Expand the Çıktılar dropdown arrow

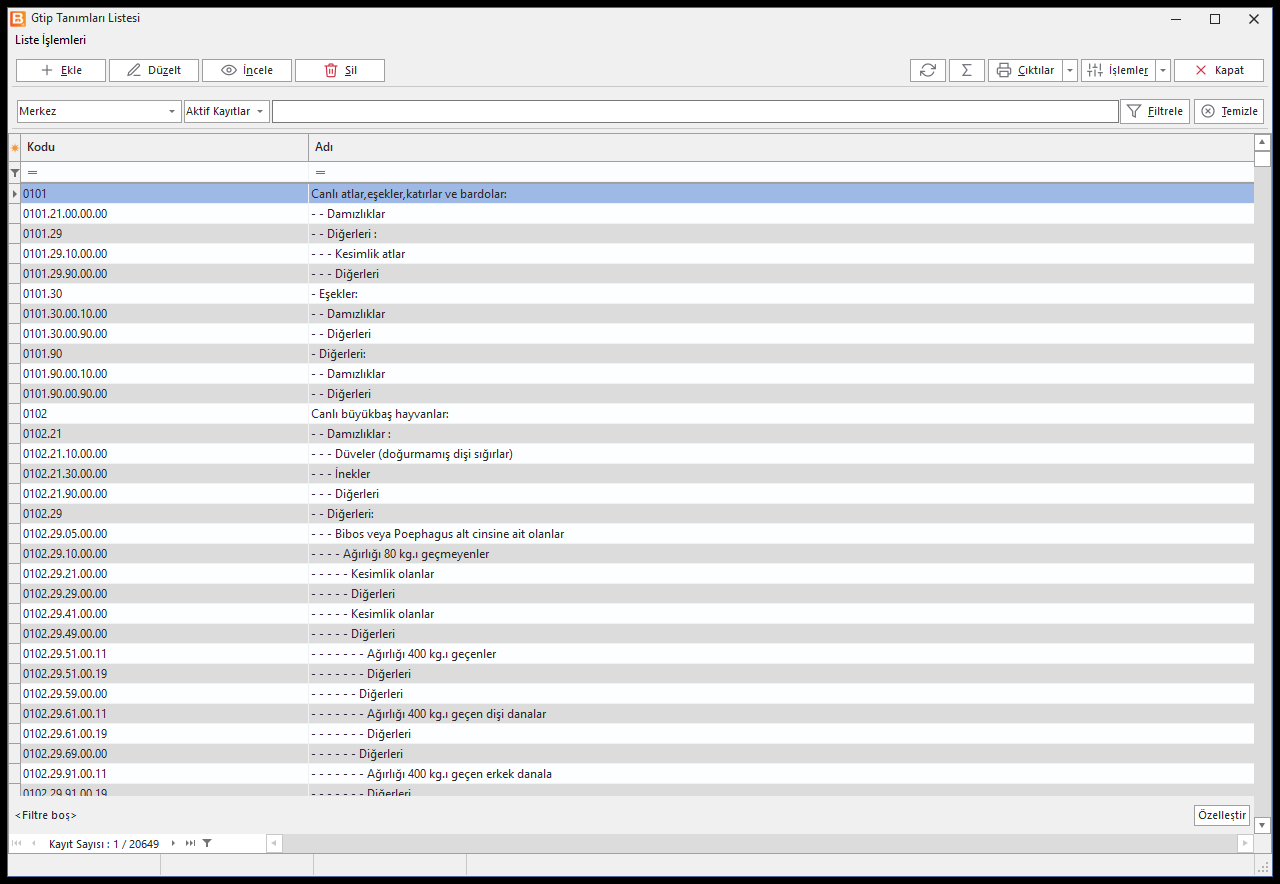(x=1070, y=70)
